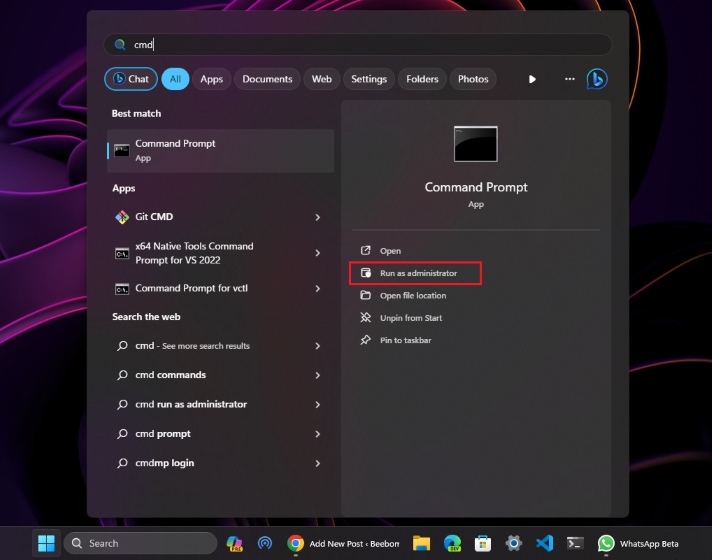Screen dimensions: 712x560
Task: Open Microsoft Store from taskbar
Action: [483, 543]
